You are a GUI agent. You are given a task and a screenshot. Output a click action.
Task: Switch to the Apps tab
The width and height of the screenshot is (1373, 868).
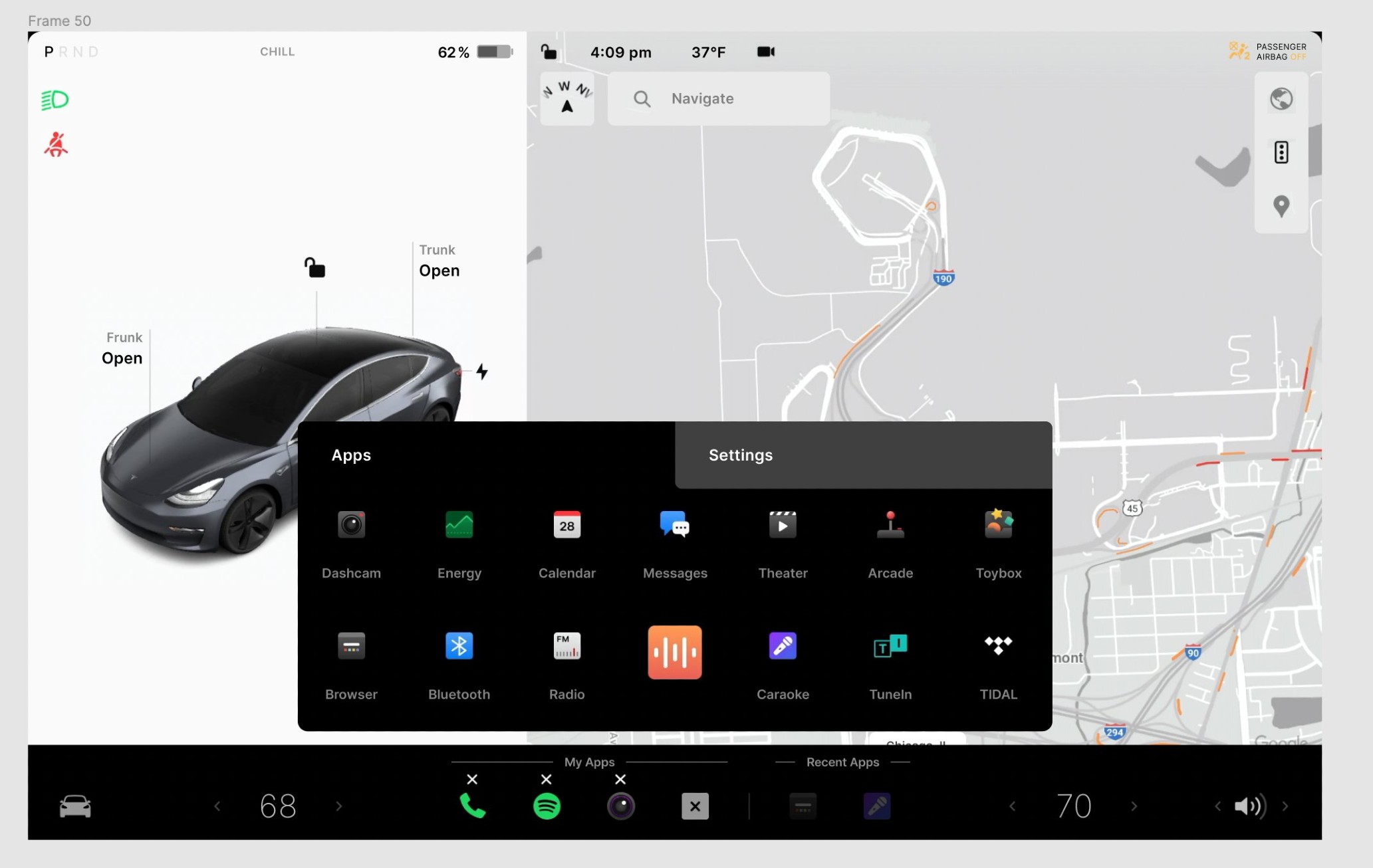point(351,455)
